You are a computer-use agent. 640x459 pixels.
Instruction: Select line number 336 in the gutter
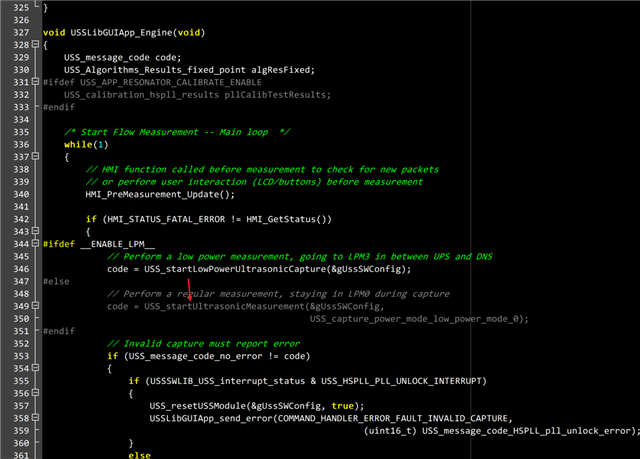click(21, 144)
